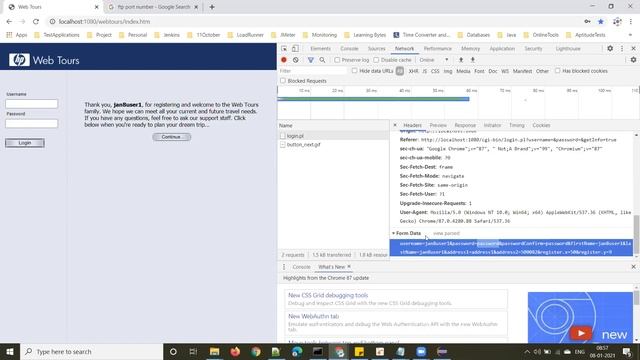Open the Timing tab of request
The image size is (640, 360).
pos(516,125)
